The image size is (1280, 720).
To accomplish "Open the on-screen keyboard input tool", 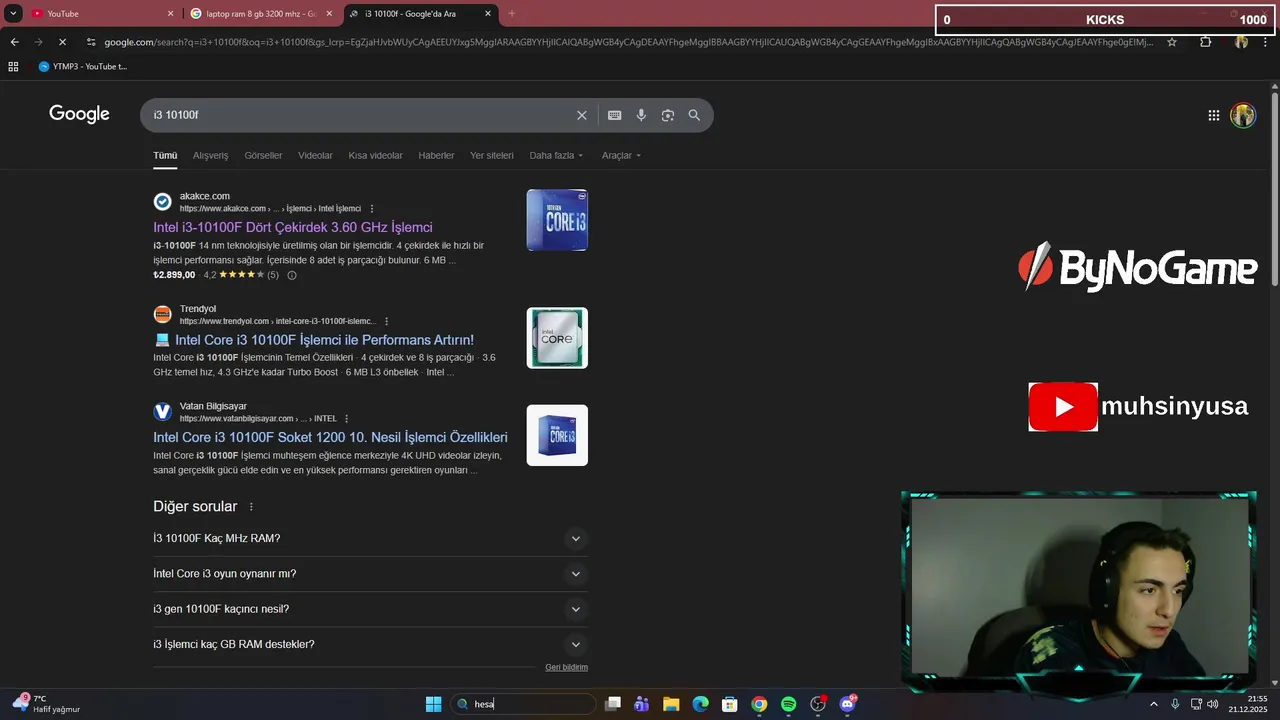I will coord(615,115).
